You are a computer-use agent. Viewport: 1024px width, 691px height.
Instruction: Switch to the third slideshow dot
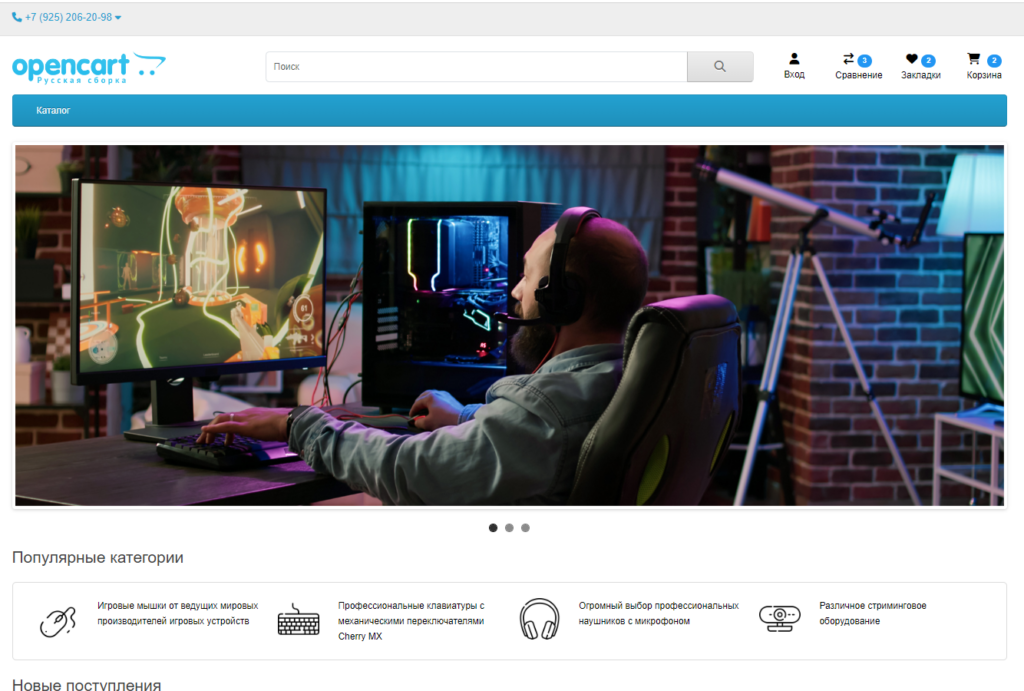525,528
